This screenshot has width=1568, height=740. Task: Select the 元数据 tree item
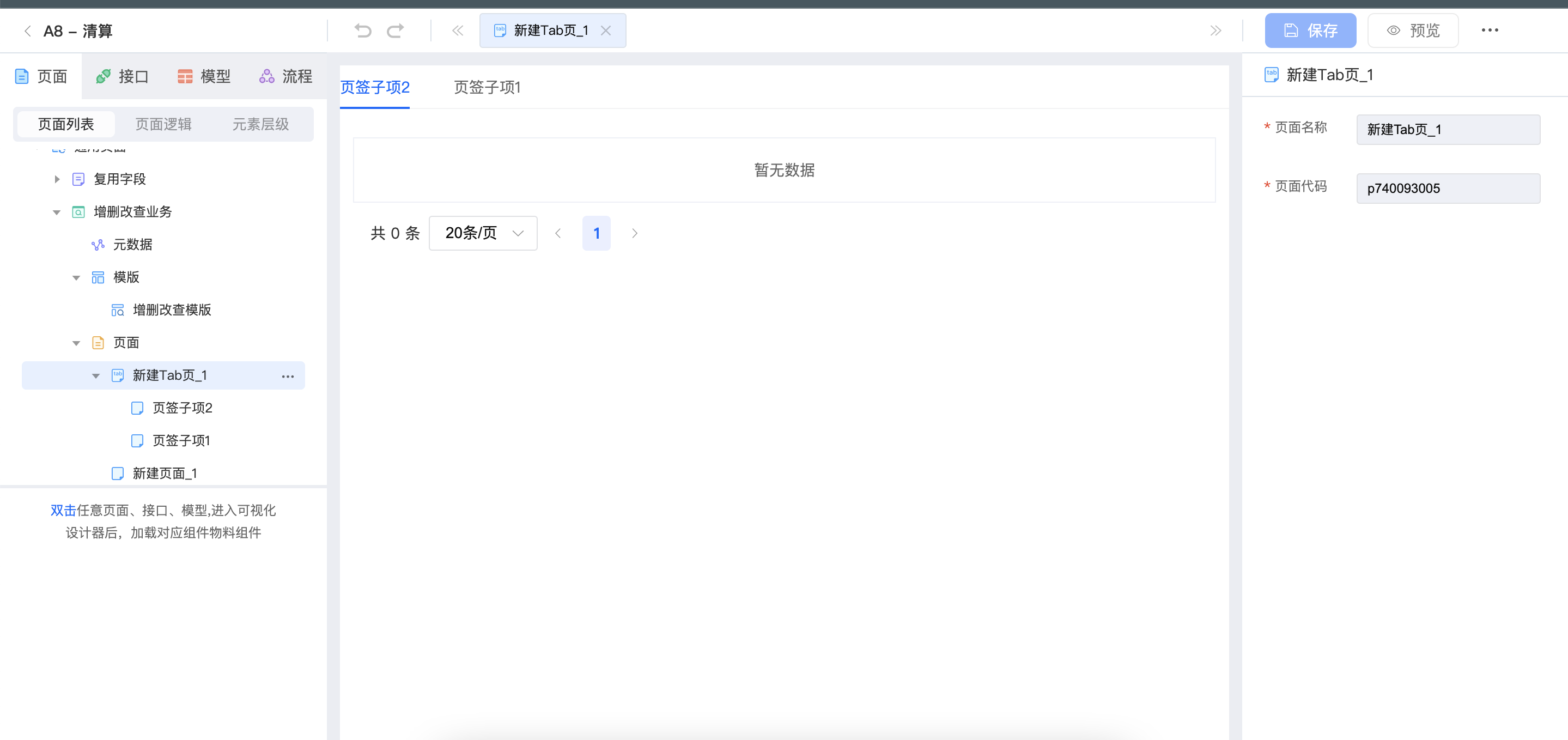[133, 245]
